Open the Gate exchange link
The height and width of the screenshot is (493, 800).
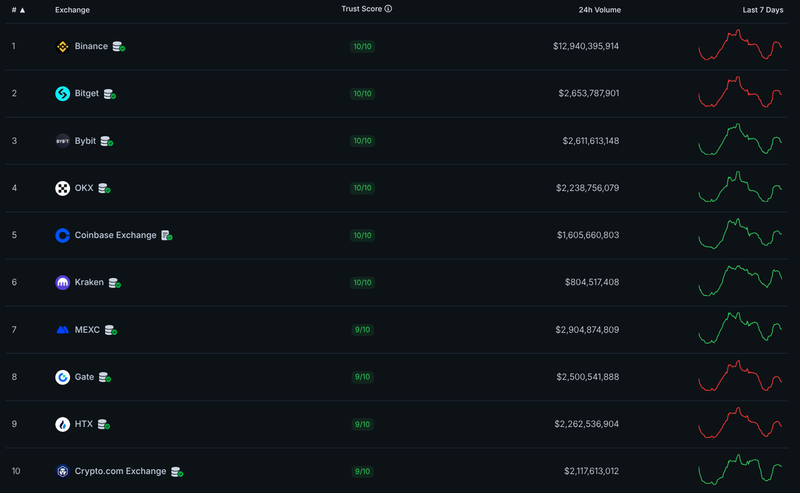click(x=84, y=377)
